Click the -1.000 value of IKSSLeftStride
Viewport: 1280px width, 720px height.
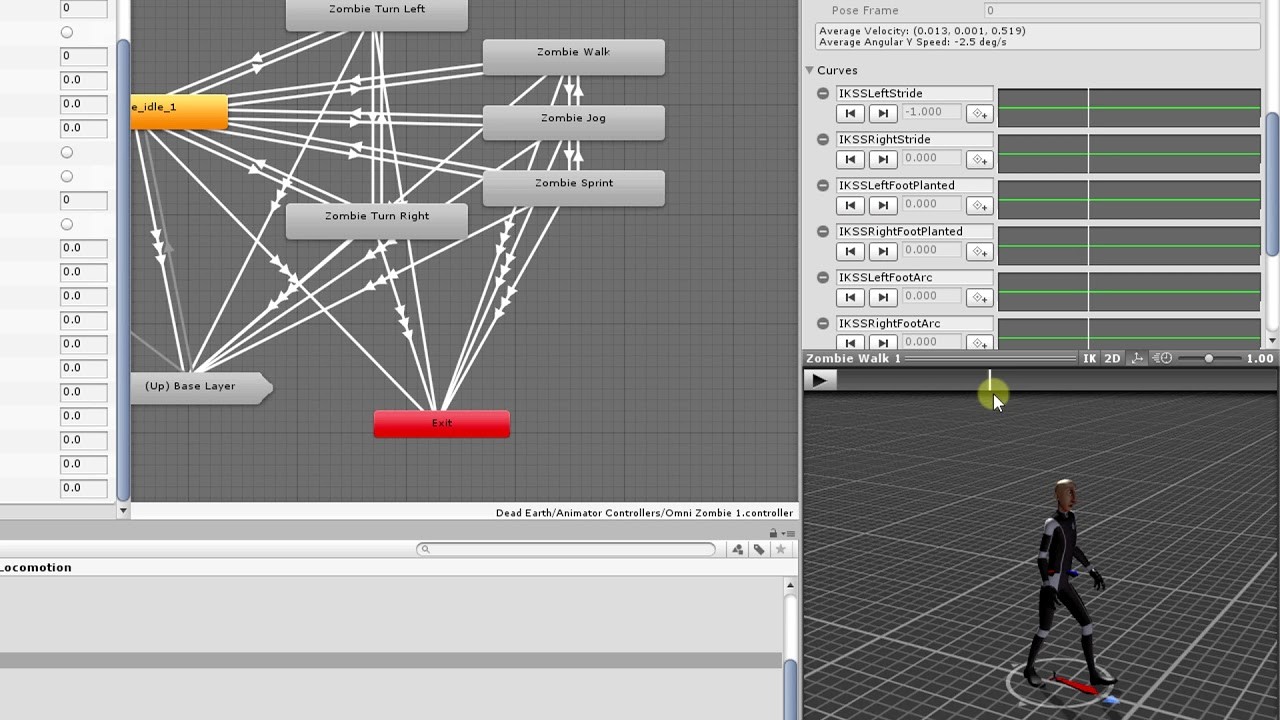(932, 113)
